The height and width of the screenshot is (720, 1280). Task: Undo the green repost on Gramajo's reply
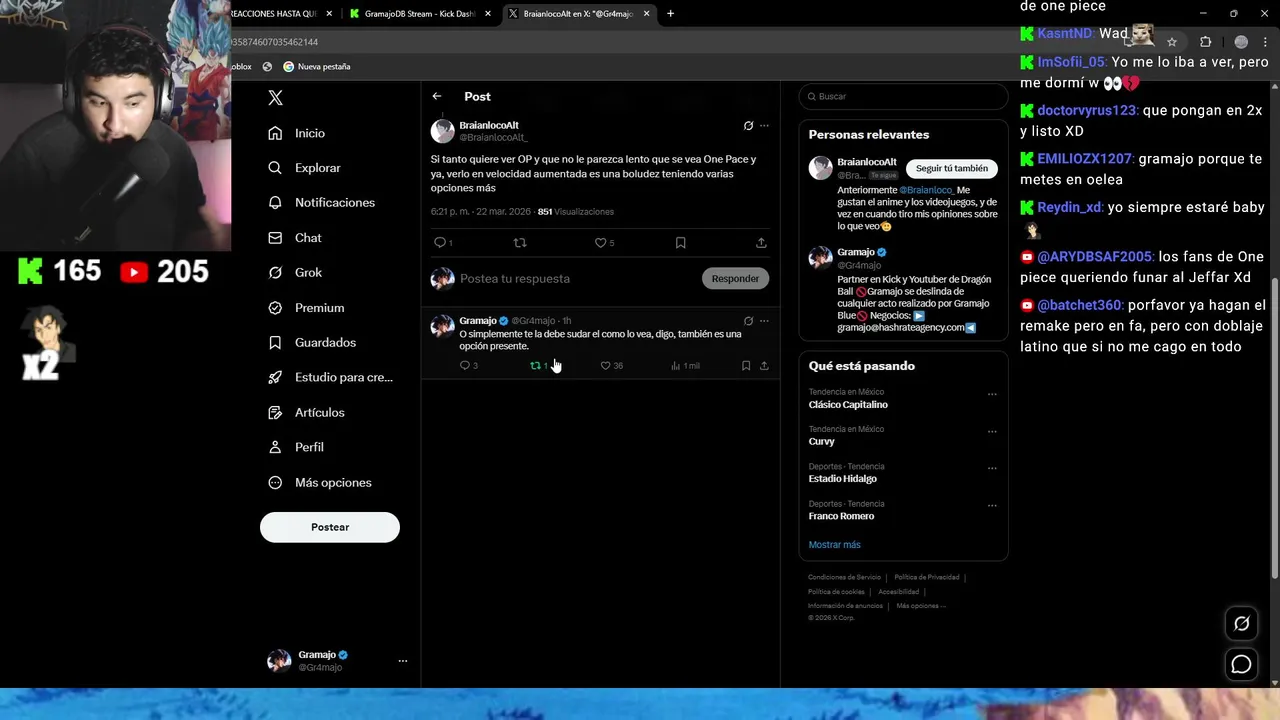(x=535, y=366)
